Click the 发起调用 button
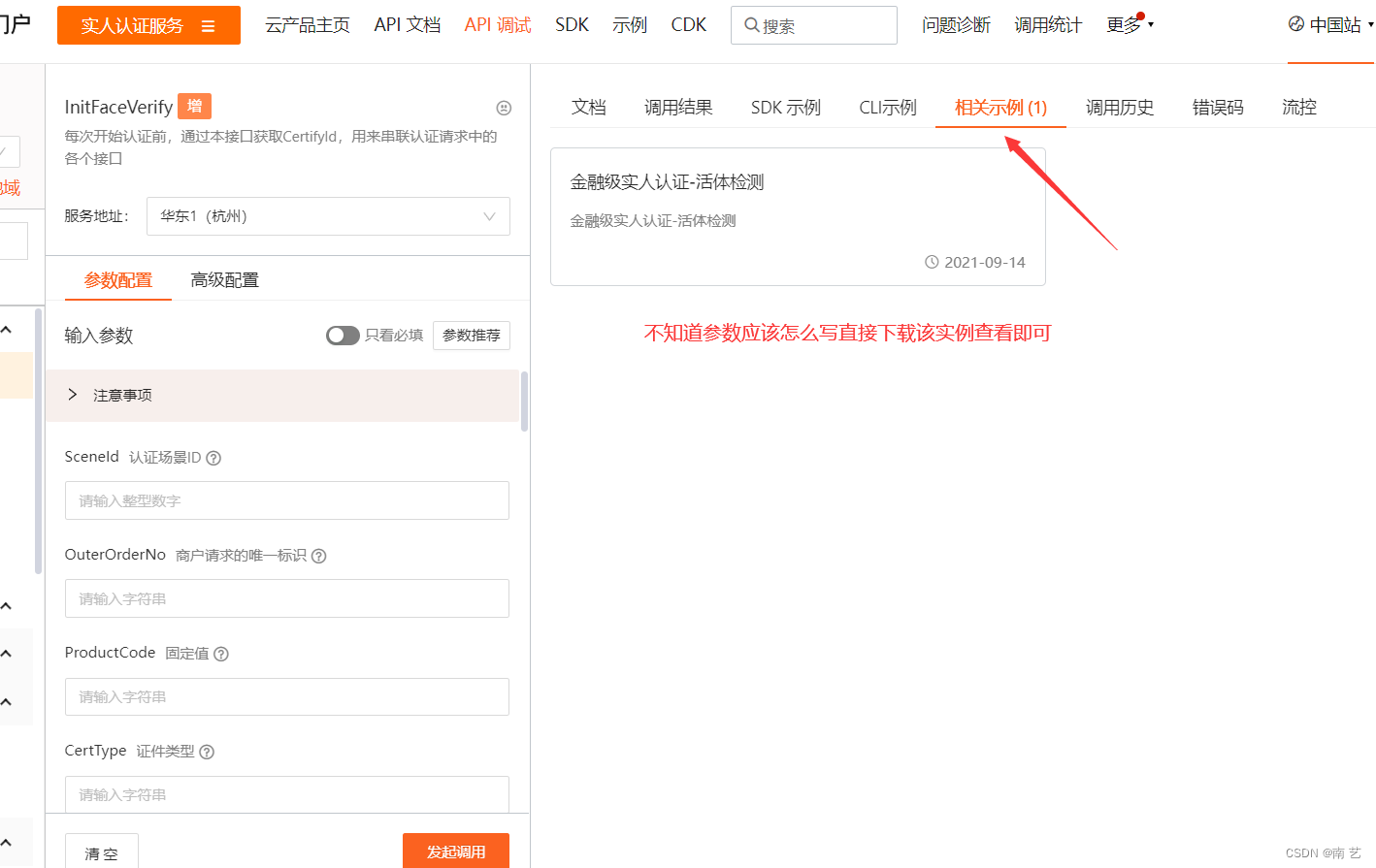Viewport: 1376px width, 868px height. (x=456, y=851)
